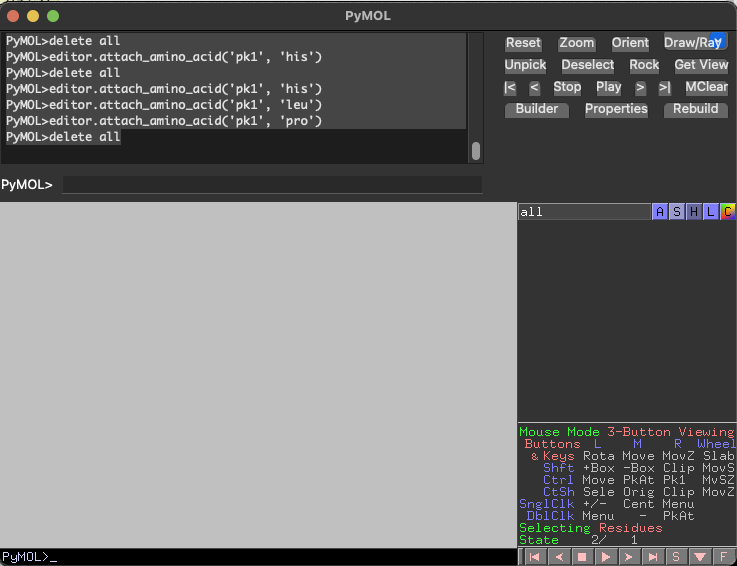Jump to first frame with |< button

pos(510,87)
